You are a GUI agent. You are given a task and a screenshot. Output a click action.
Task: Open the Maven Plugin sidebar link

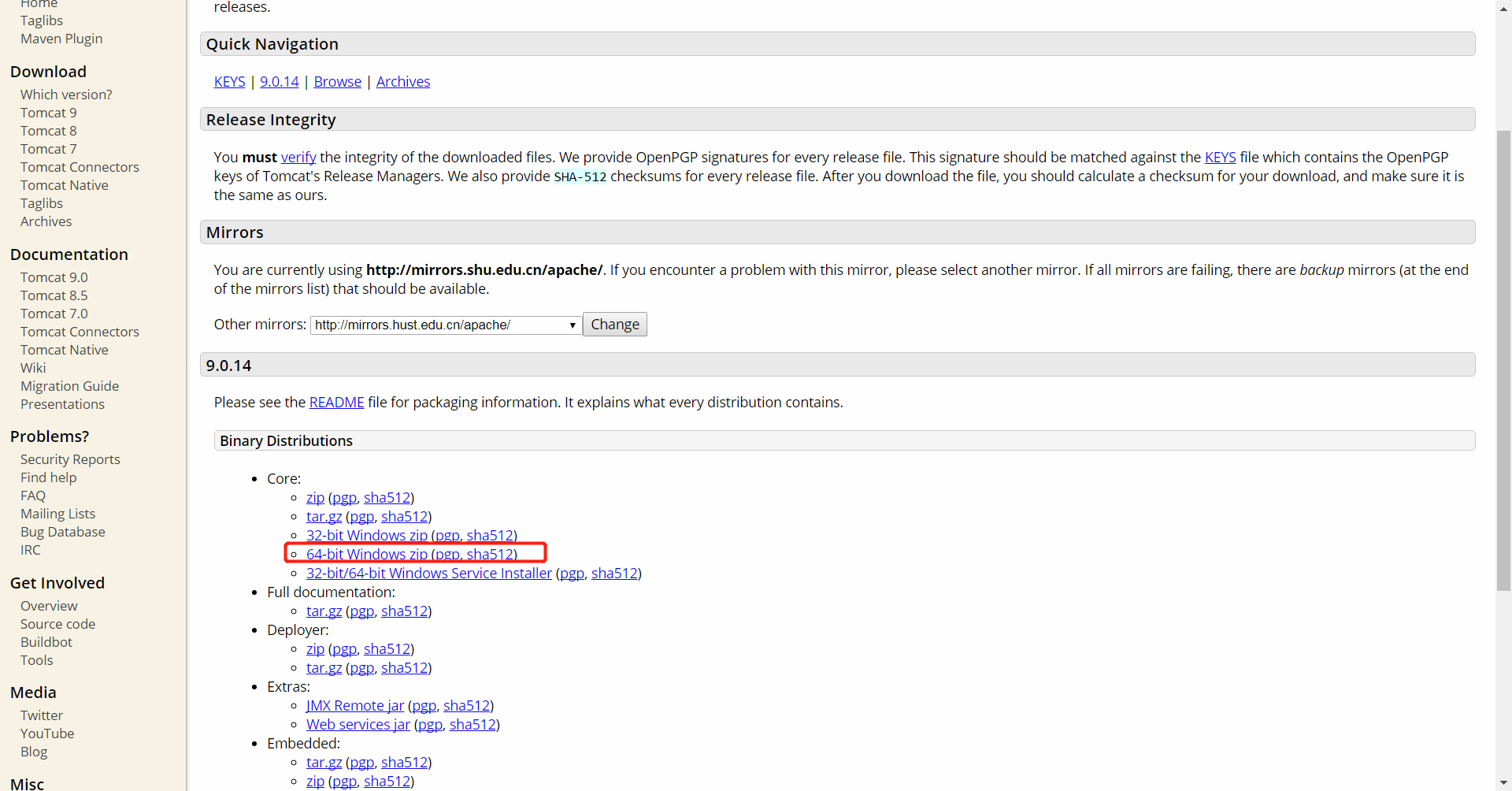click(x=61, y=39)
